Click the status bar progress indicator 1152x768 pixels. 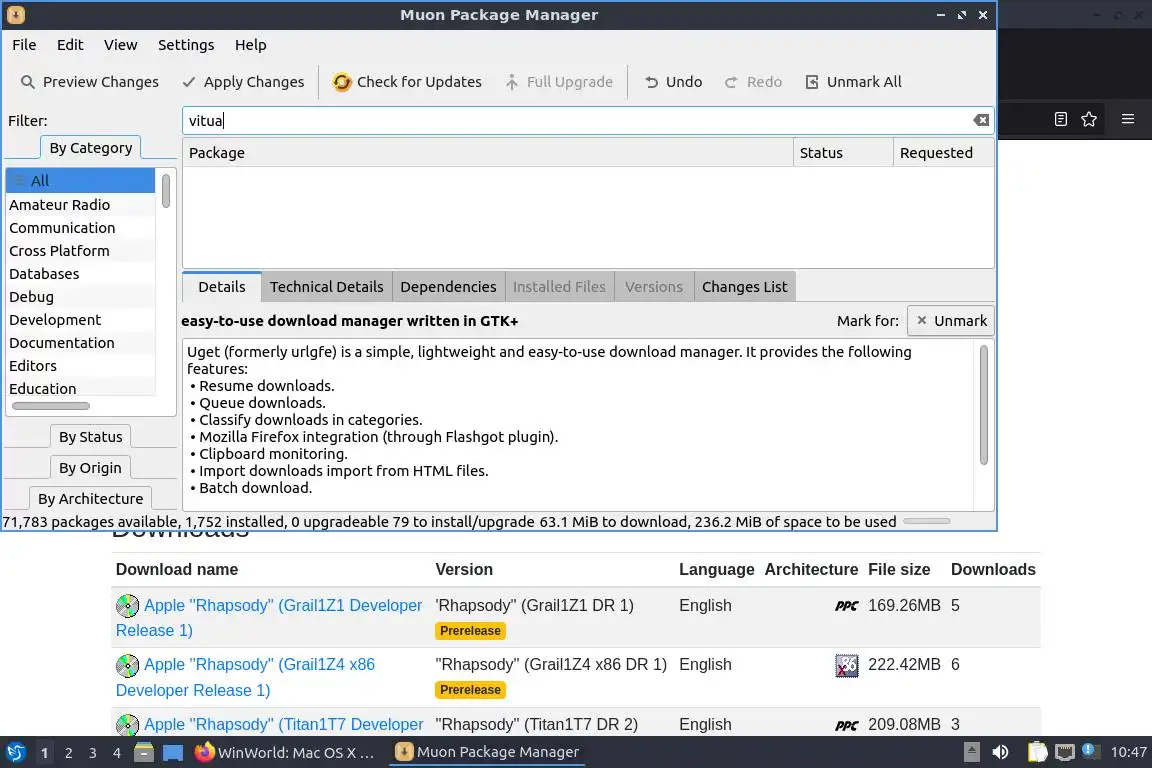[x=926, y=521]
